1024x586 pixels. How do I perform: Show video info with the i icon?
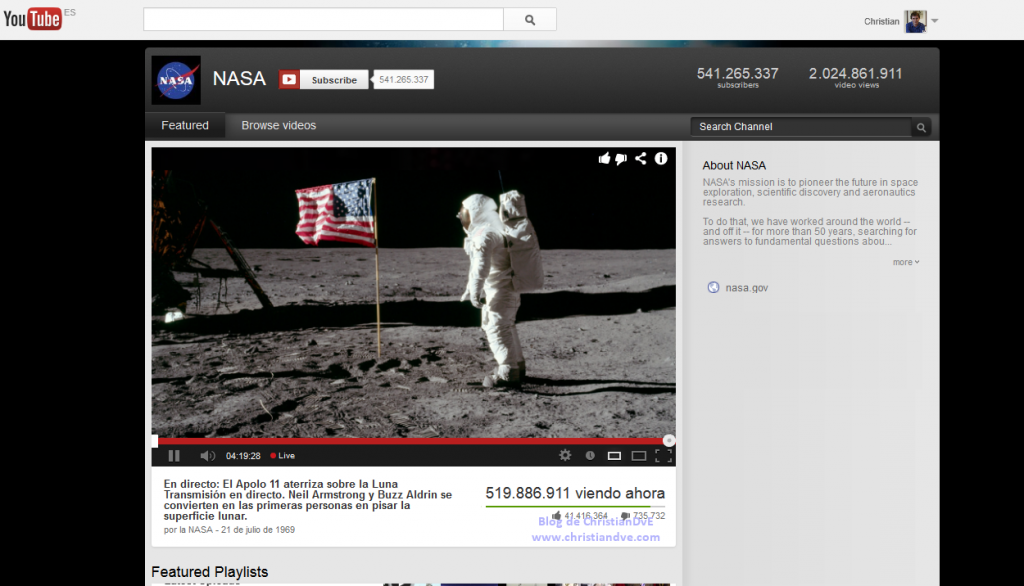pyautogui.click(x=661, y=158)
